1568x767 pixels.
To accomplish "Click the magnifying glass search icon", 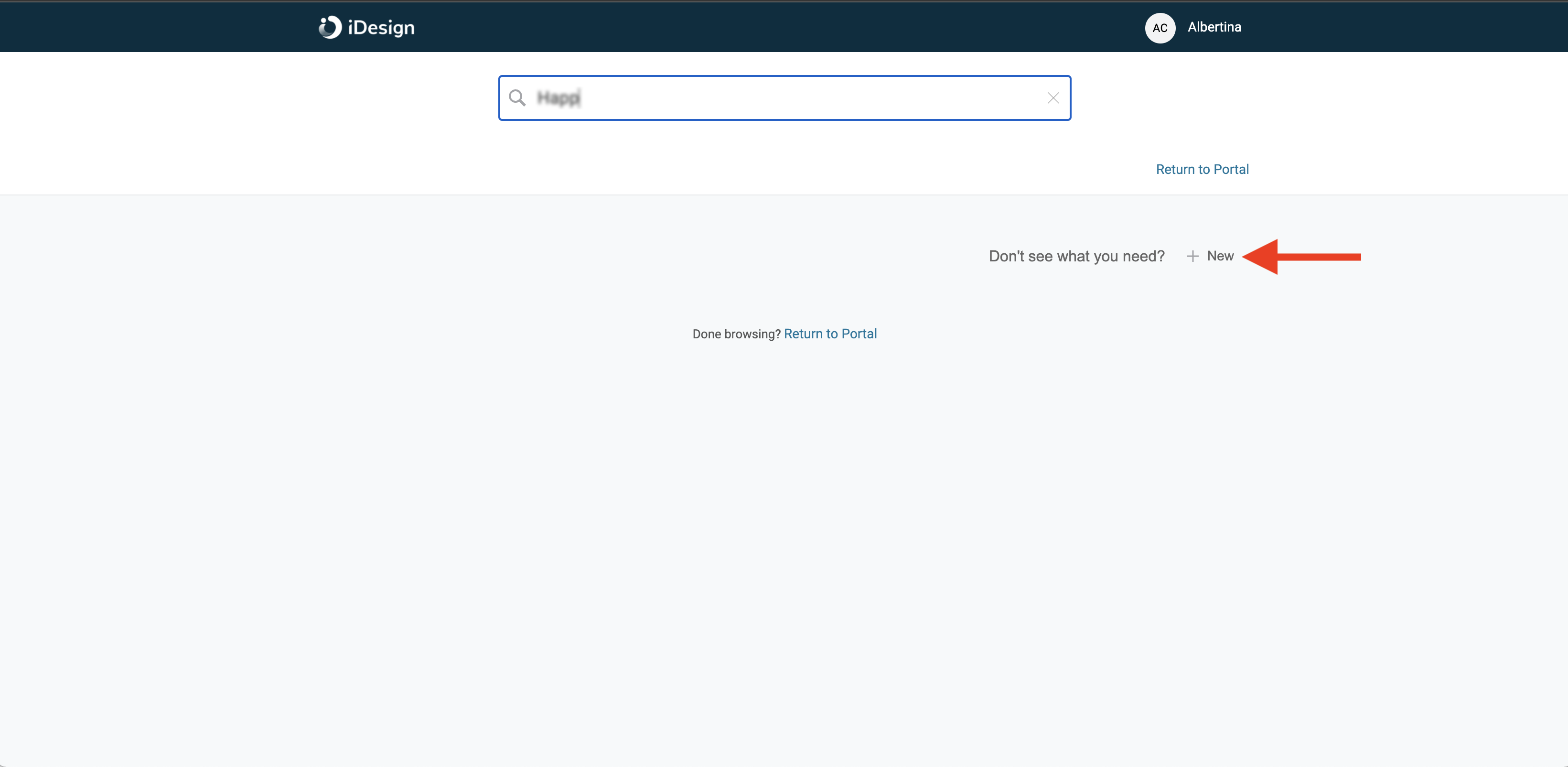I will click(x=517, y=97).
